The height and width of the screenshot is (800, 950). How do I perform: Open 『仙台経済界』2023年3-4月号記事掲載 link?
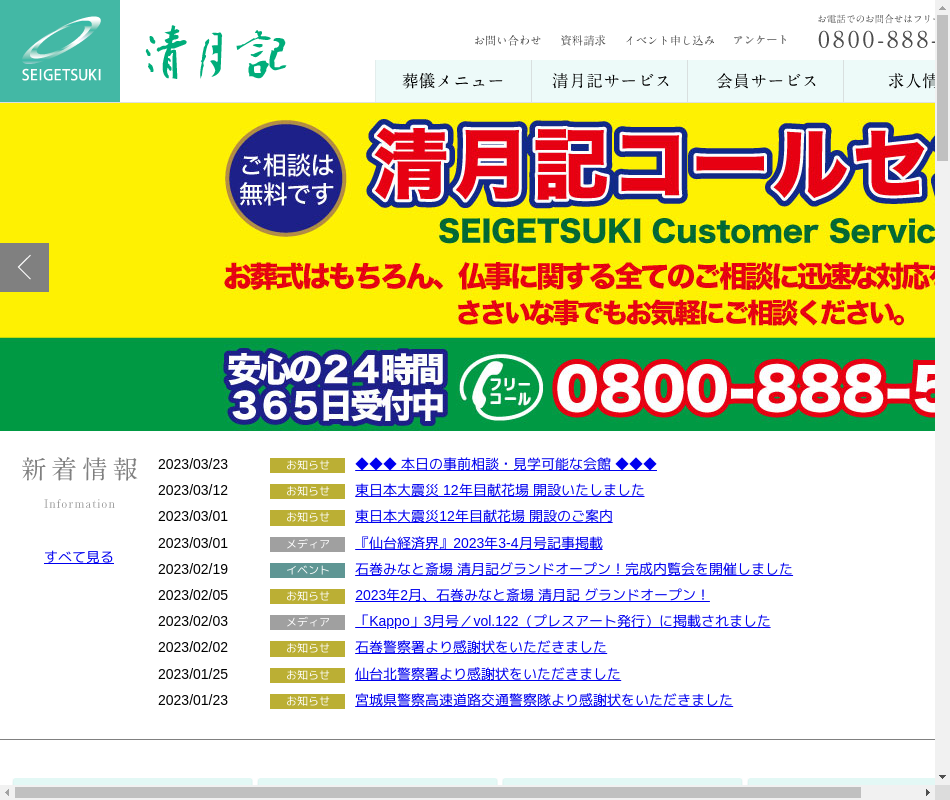[479, 543]
